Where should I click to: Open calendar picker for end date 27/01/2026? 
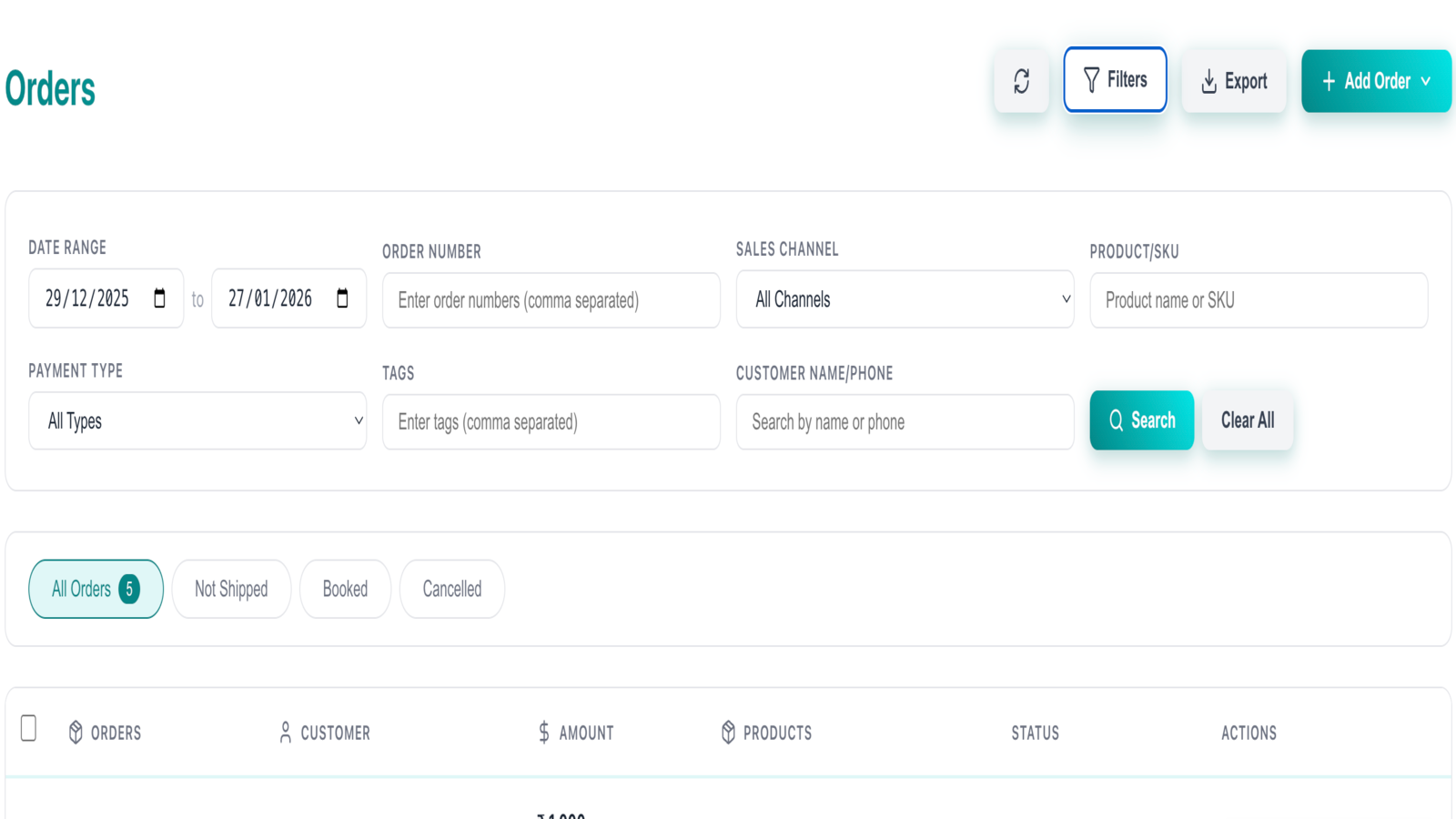[342, 298]
